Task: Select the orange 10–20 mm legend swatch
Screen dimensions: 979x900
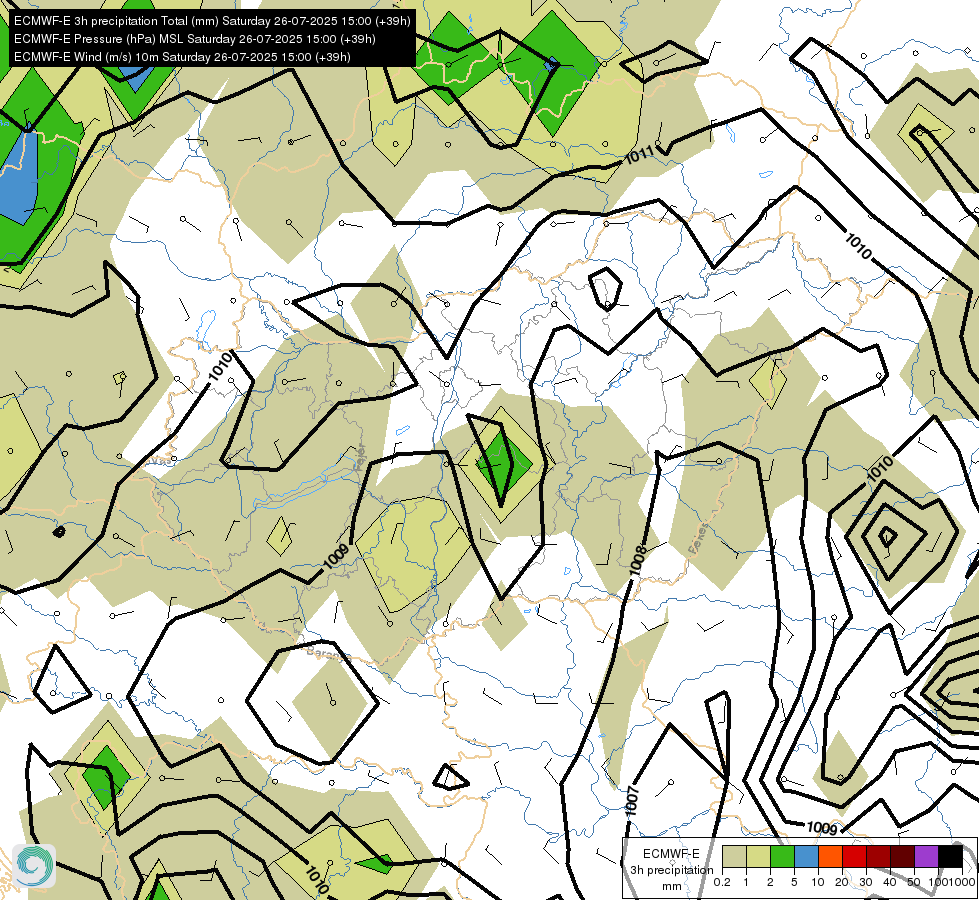Action: pyautogui.click(x=830, y=856)
